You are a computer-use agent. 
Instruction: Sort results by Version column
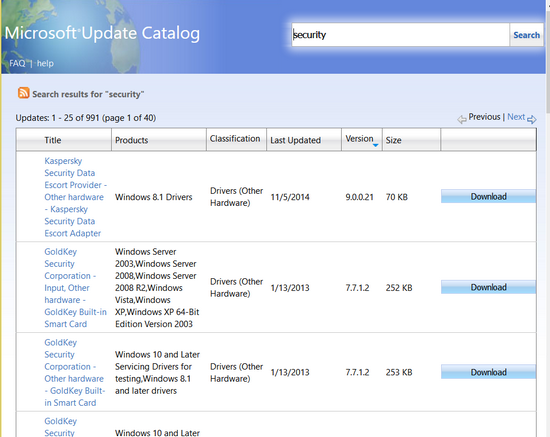click(x=359, y=139)
